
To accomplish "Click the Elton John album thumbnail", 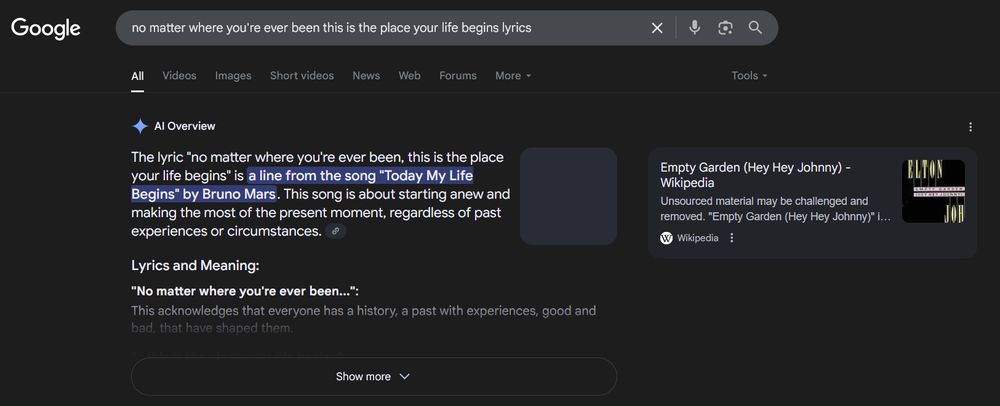I will [933, 191].
